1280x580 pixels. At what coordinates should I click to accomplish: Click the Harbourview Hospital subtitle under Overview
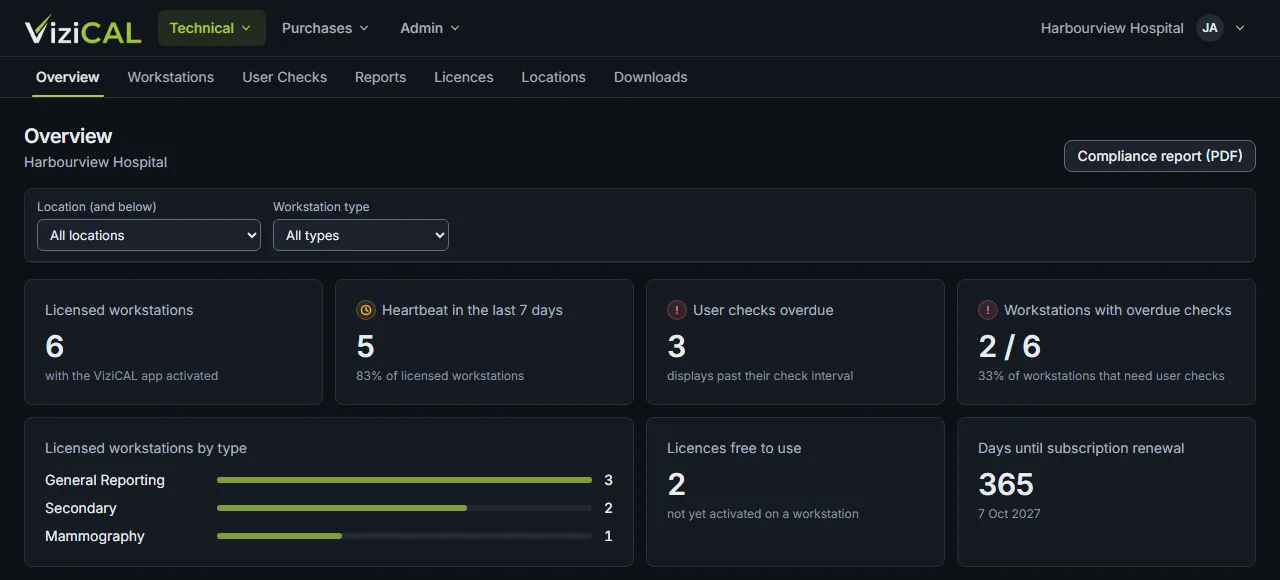[96, 162]
